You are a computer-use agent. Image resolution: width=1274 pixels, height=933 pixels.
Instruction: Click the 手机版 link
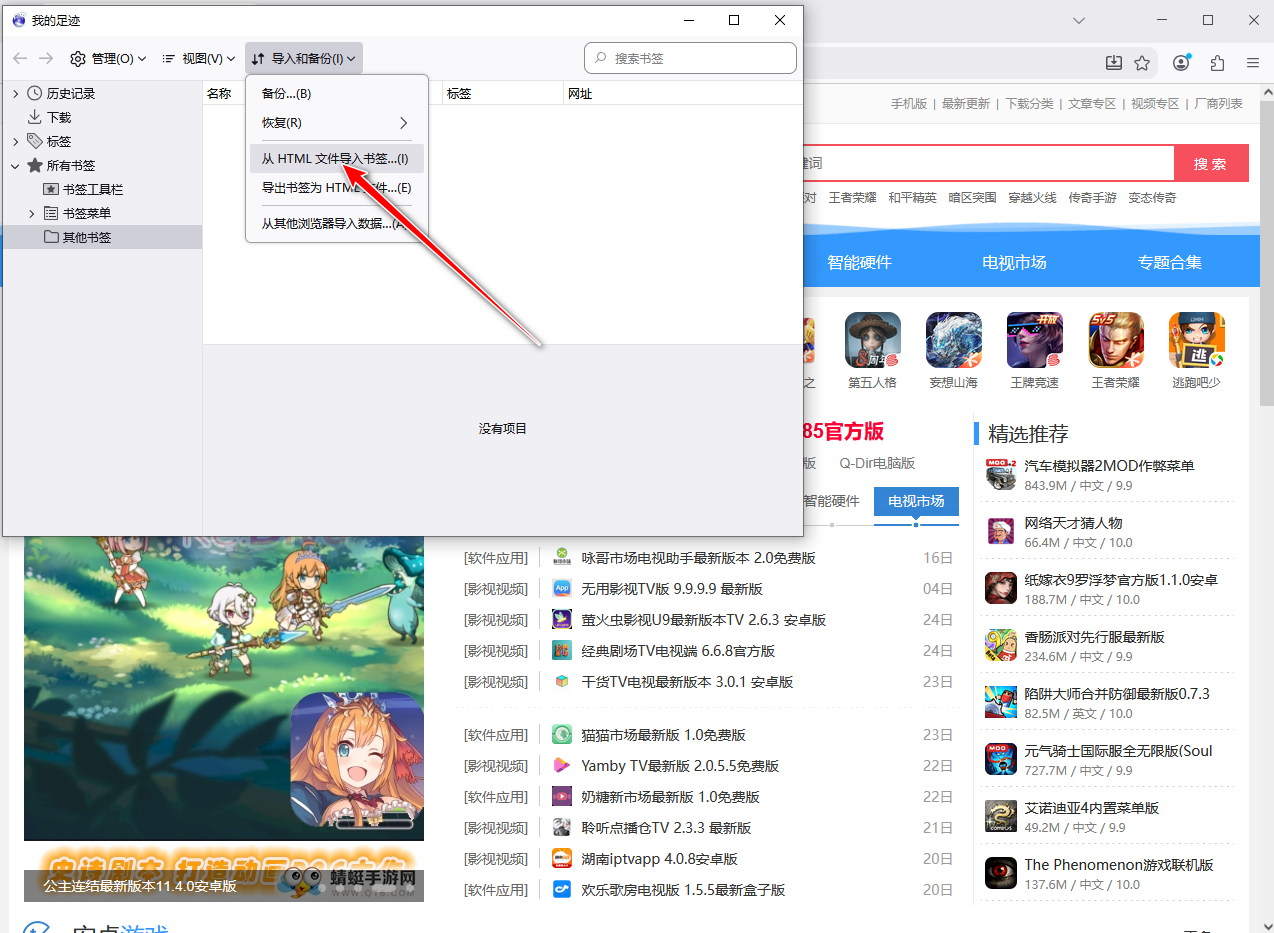coord(909,104)
